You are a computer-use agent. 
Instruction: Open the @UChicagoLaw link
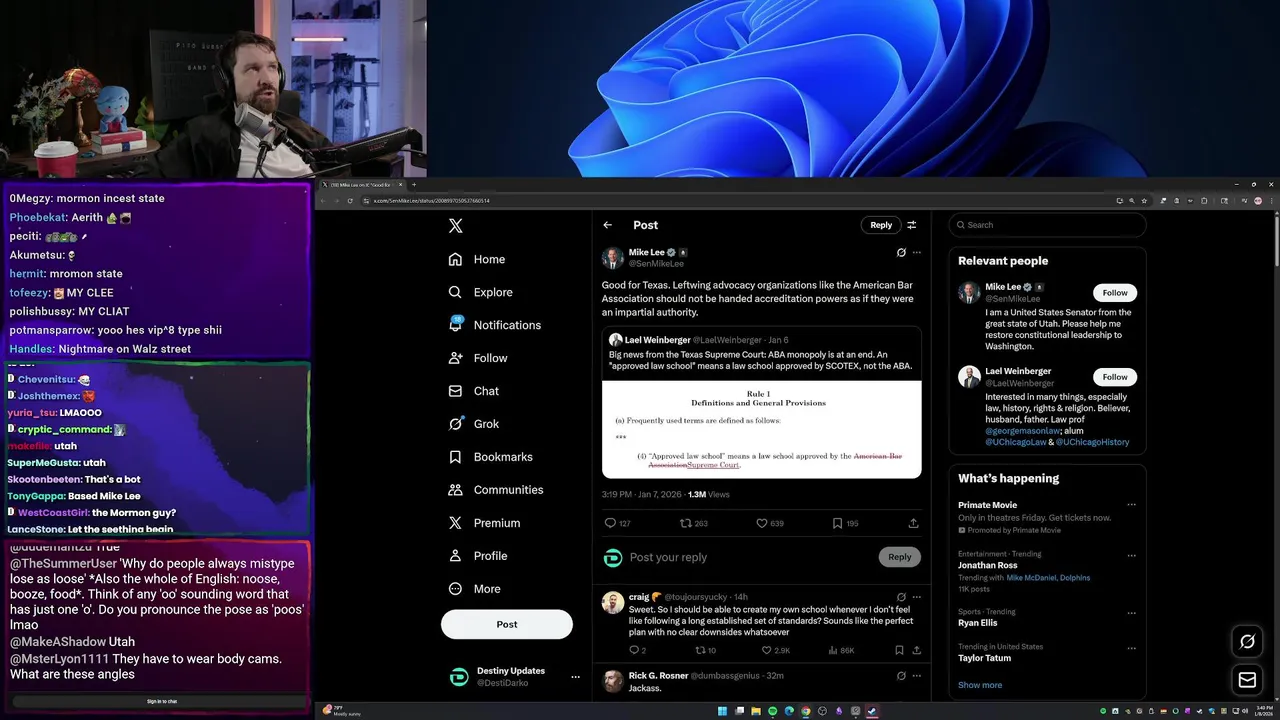[1016, 442]
